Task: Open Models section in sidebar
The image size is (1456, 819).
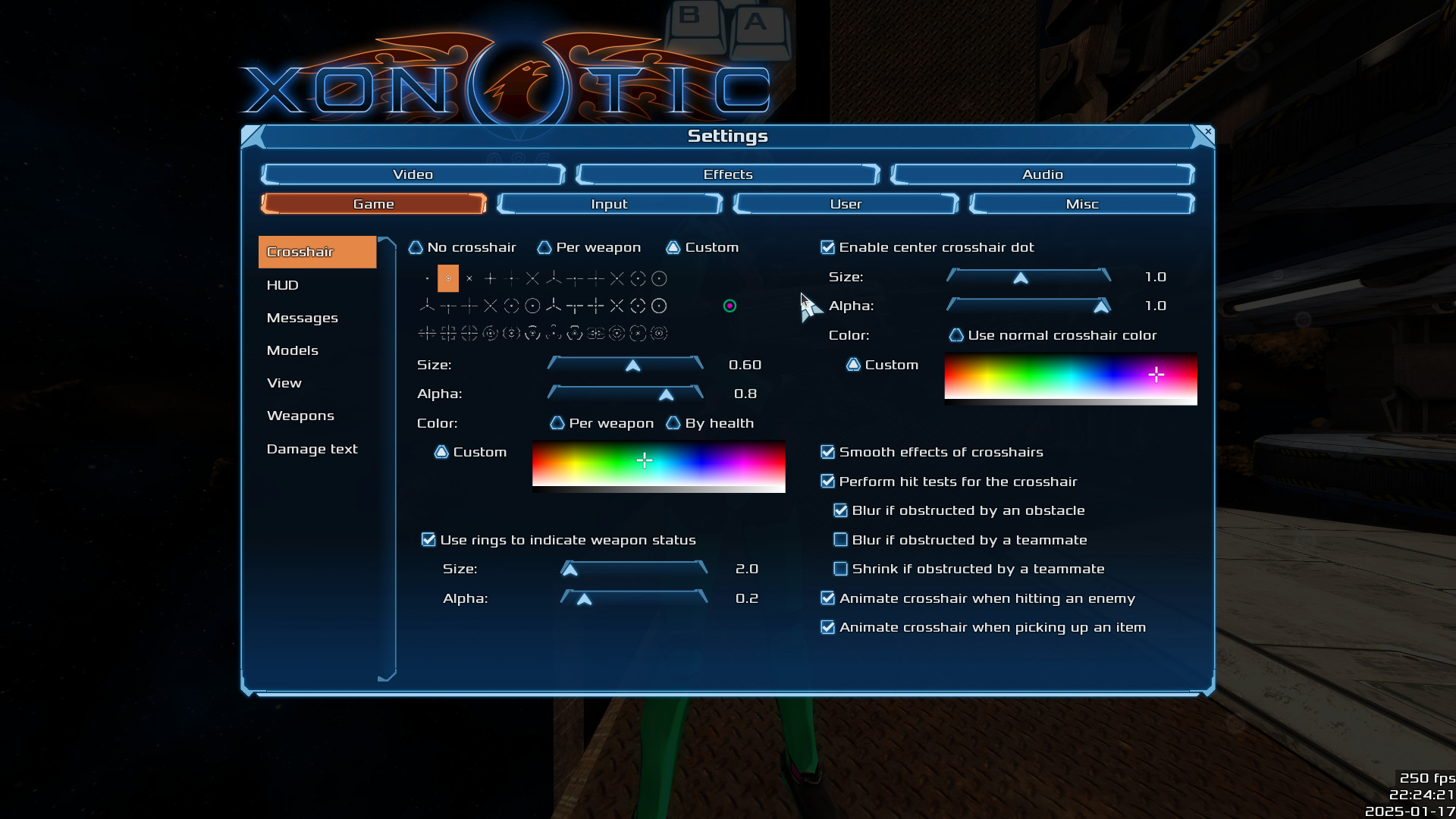Action: (317, 350)
